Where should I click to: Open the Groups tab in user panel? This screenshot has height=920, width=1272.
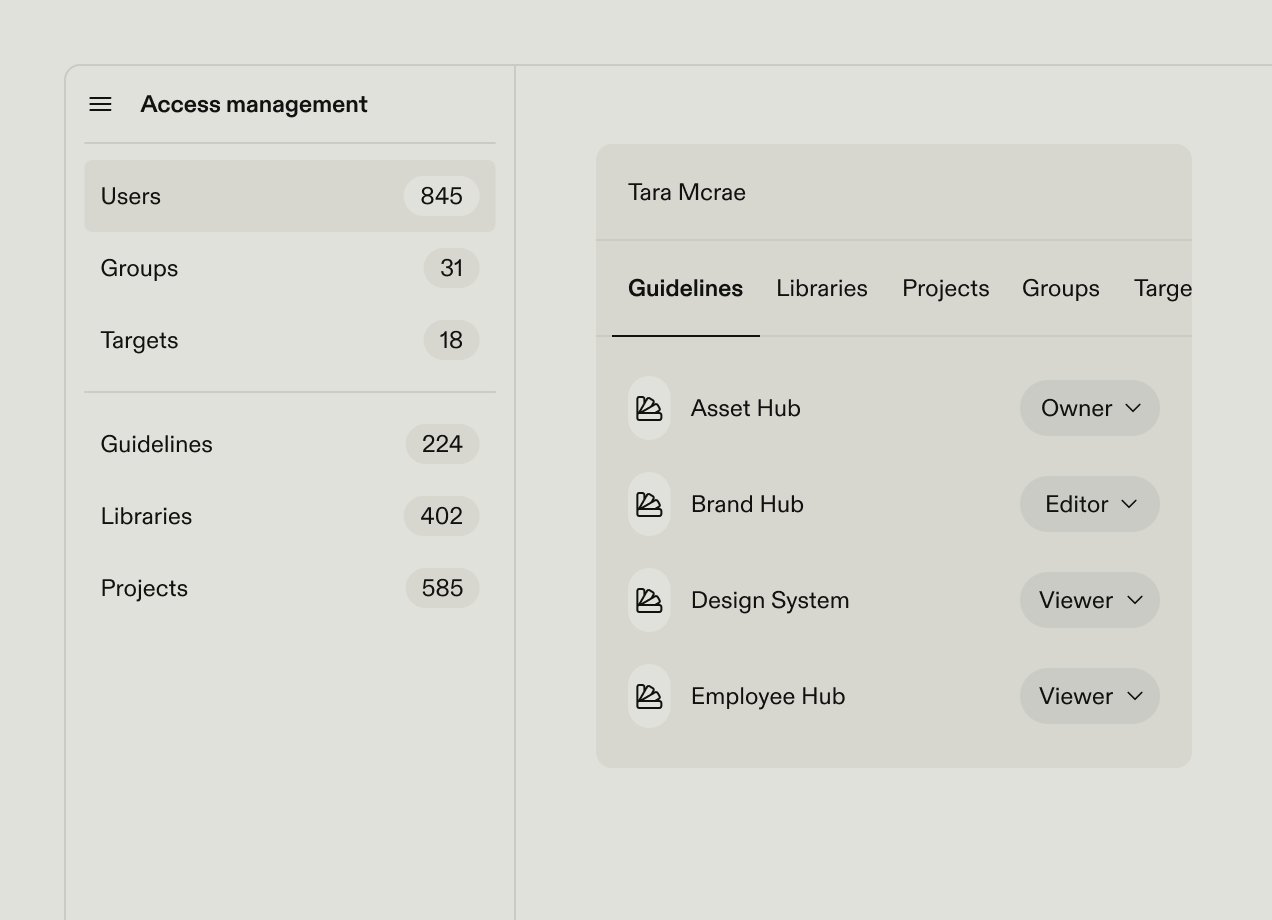[x=1060, y=289]
